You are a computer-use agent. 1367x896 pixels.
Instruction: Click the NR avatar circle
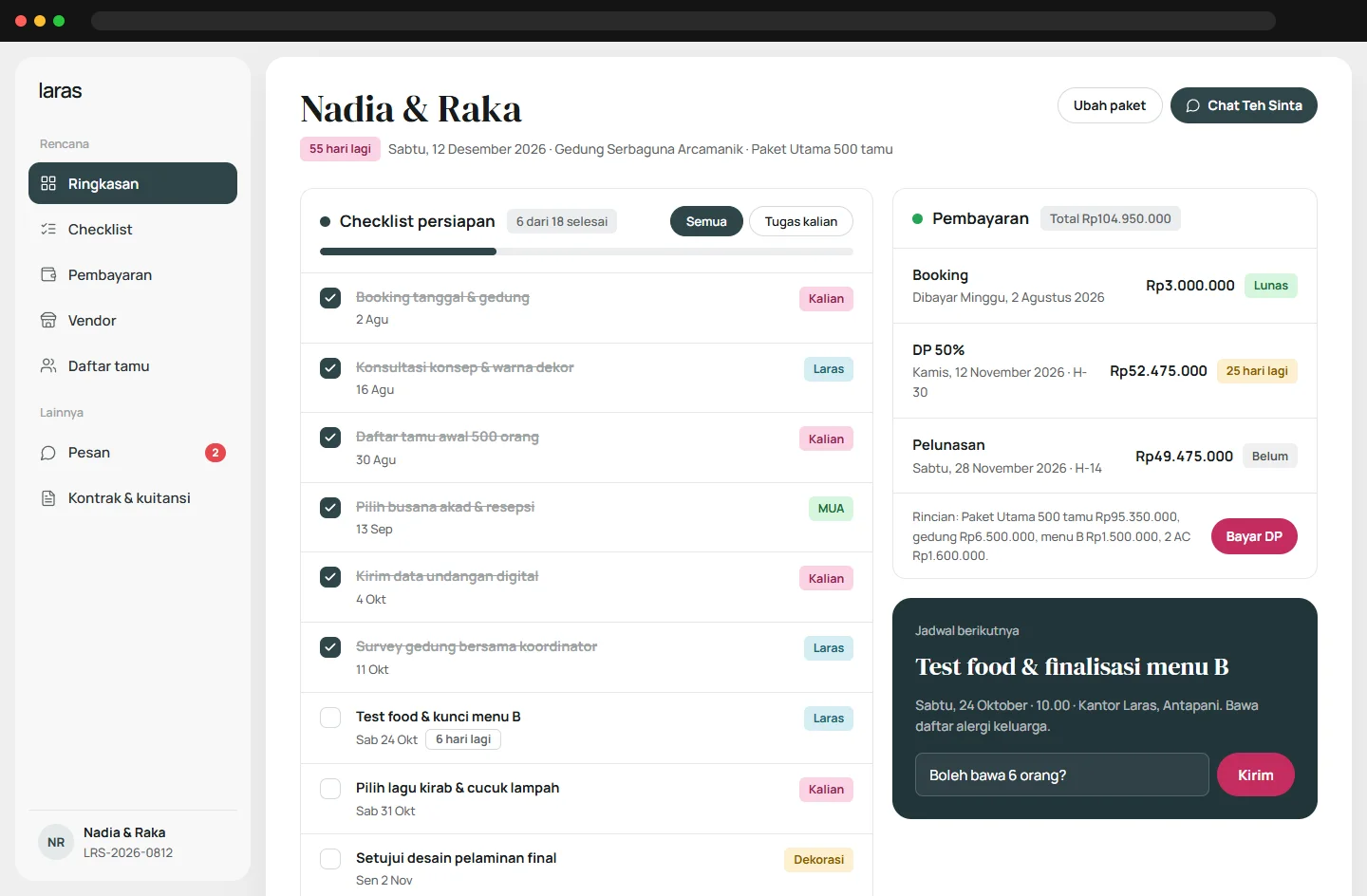(x=56, y=842)
